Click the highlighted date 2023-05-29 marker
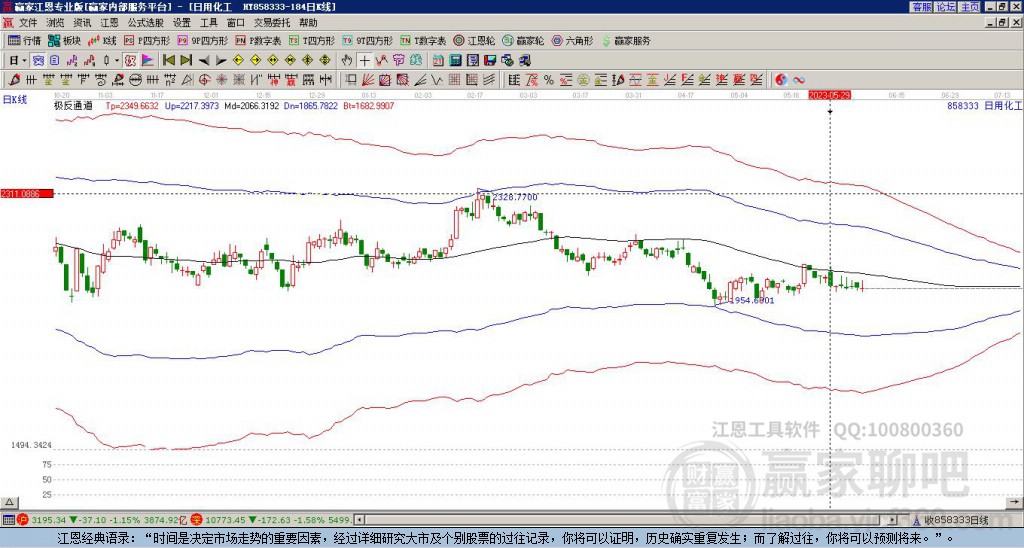The height and width of the screenshot is (548, 1024). [829, 95]
